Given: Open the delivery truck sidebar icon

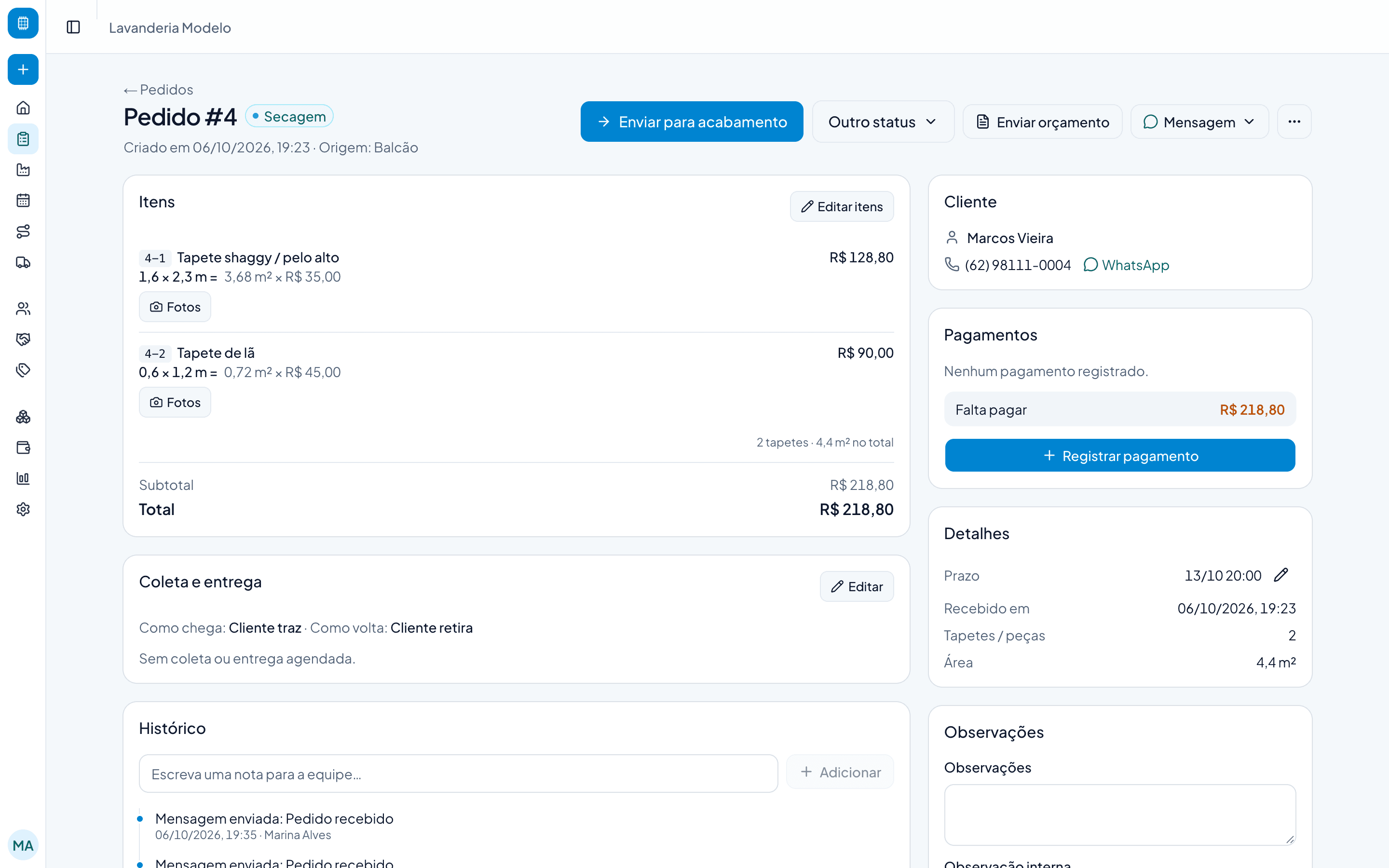Looking at the screenshot, I should point(23,262).
